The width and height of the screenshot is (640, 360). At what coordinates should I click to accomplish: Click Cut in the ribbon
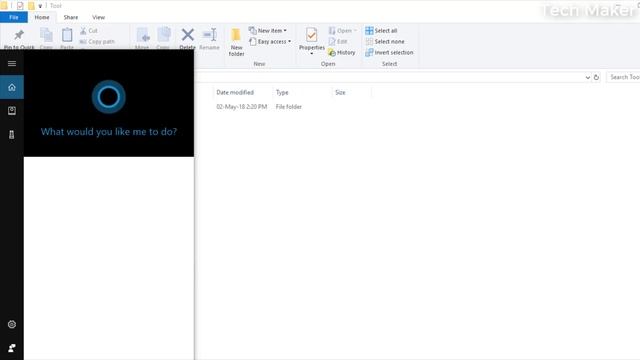click(89, 31)
